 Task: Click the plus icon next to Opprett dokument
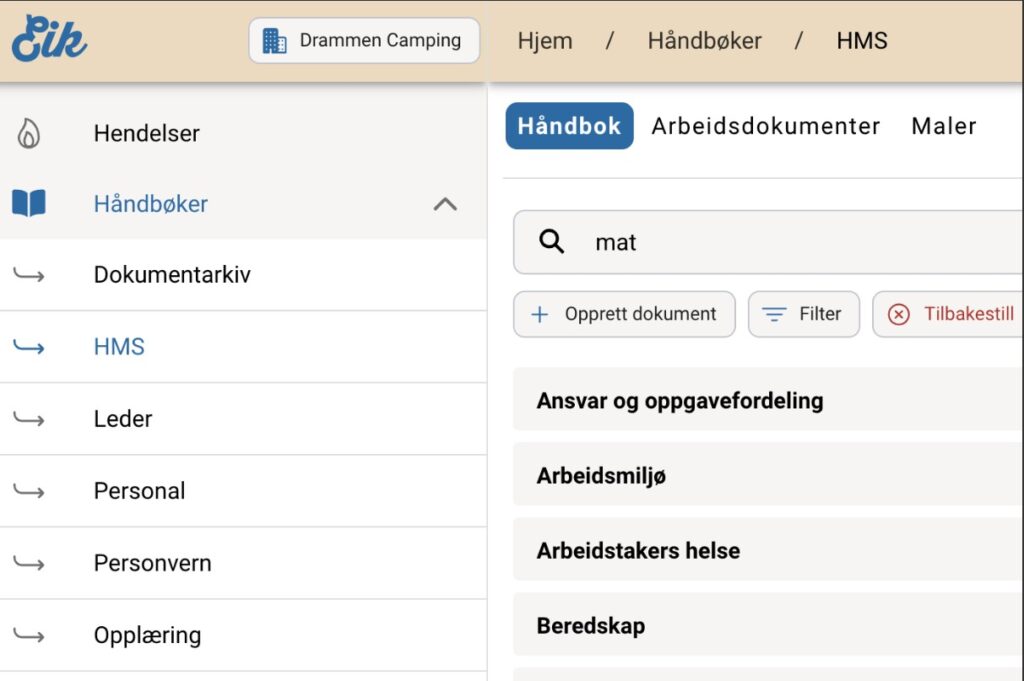[540, 314]
